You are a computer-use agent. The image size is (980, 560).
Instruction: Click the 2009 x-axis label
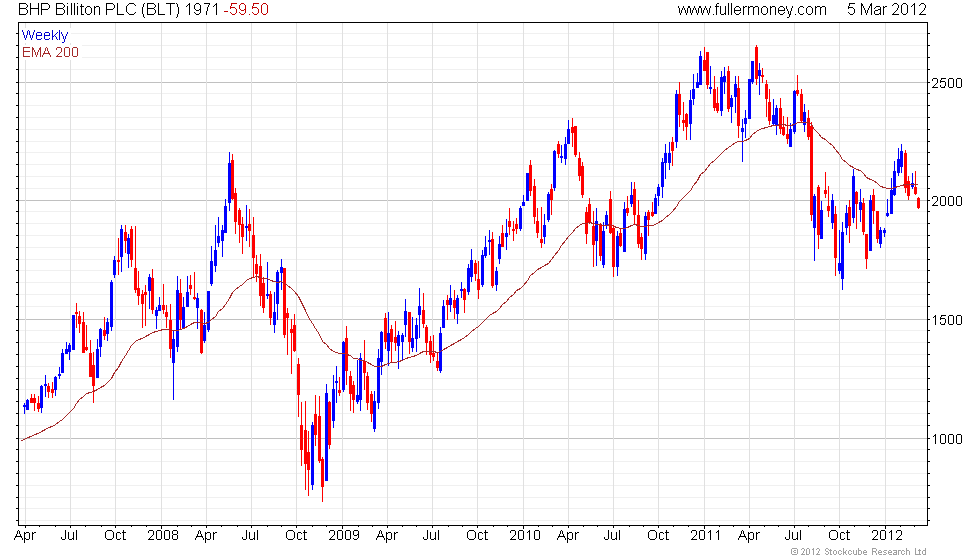pos(344,536)
